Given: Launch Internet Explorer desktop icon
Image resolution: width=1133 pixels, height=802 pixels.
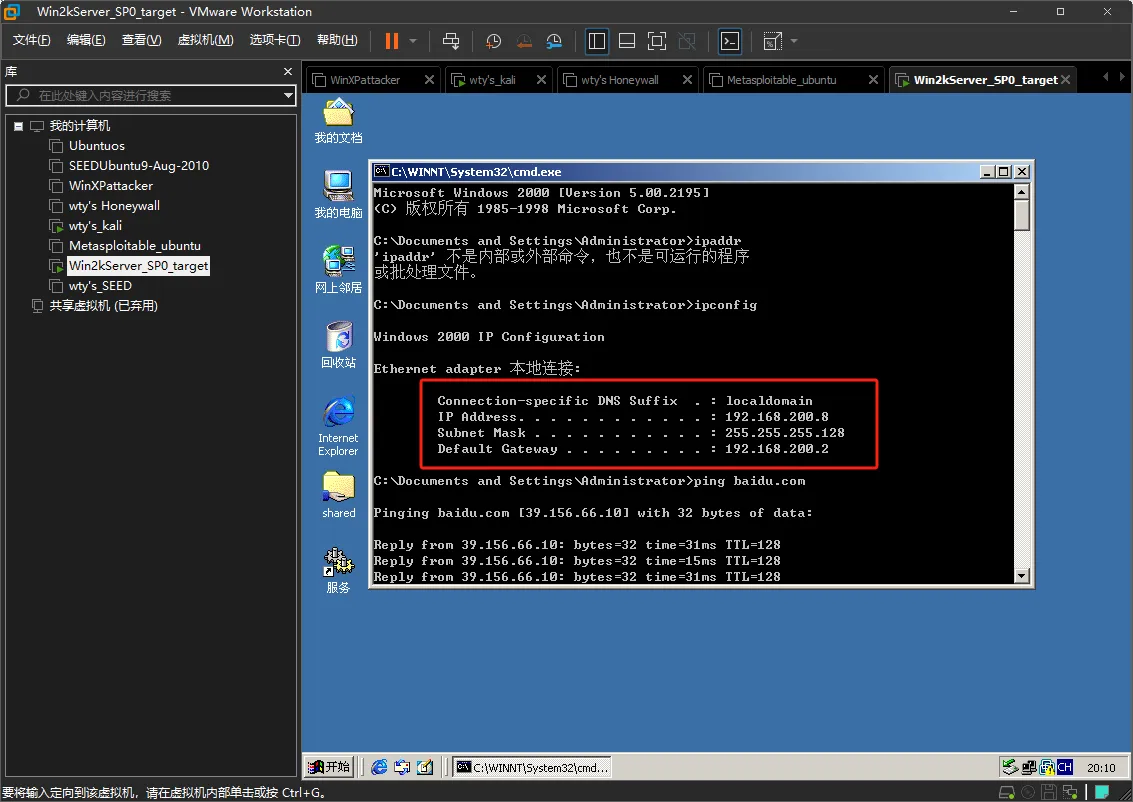Looking at the screenshot, I should [x=338, y=426].
